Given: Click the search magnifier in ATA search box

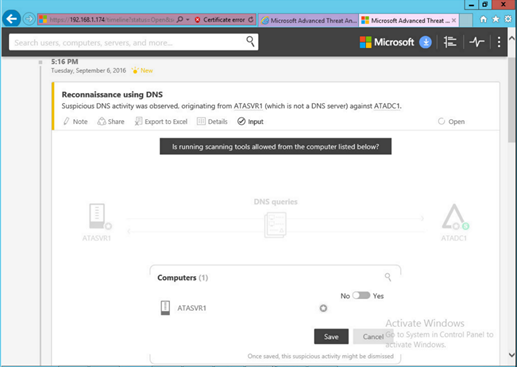Looking at the screenshot, I should [x=250, y=42].
